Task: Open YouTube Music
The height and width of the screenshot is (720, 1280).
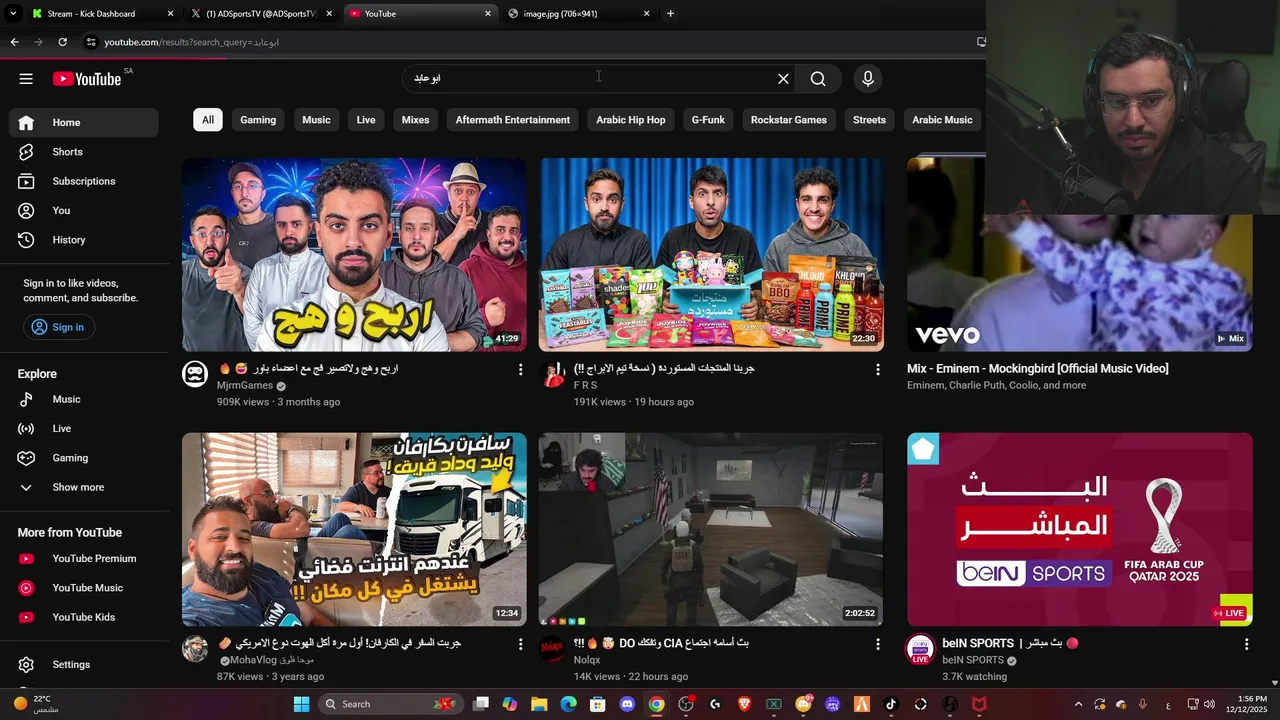Action: (x=84, y=588)
